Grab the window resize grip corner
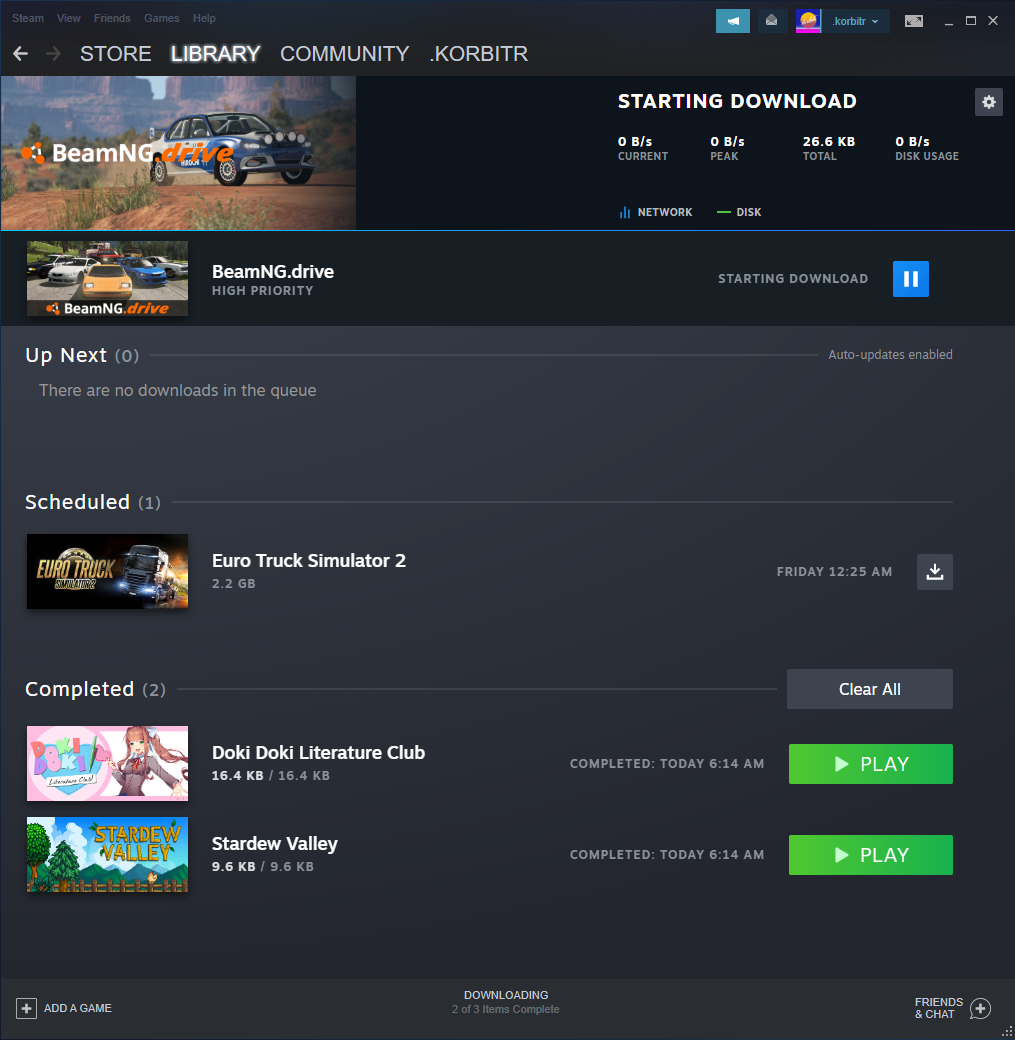 point(1007,1032)
